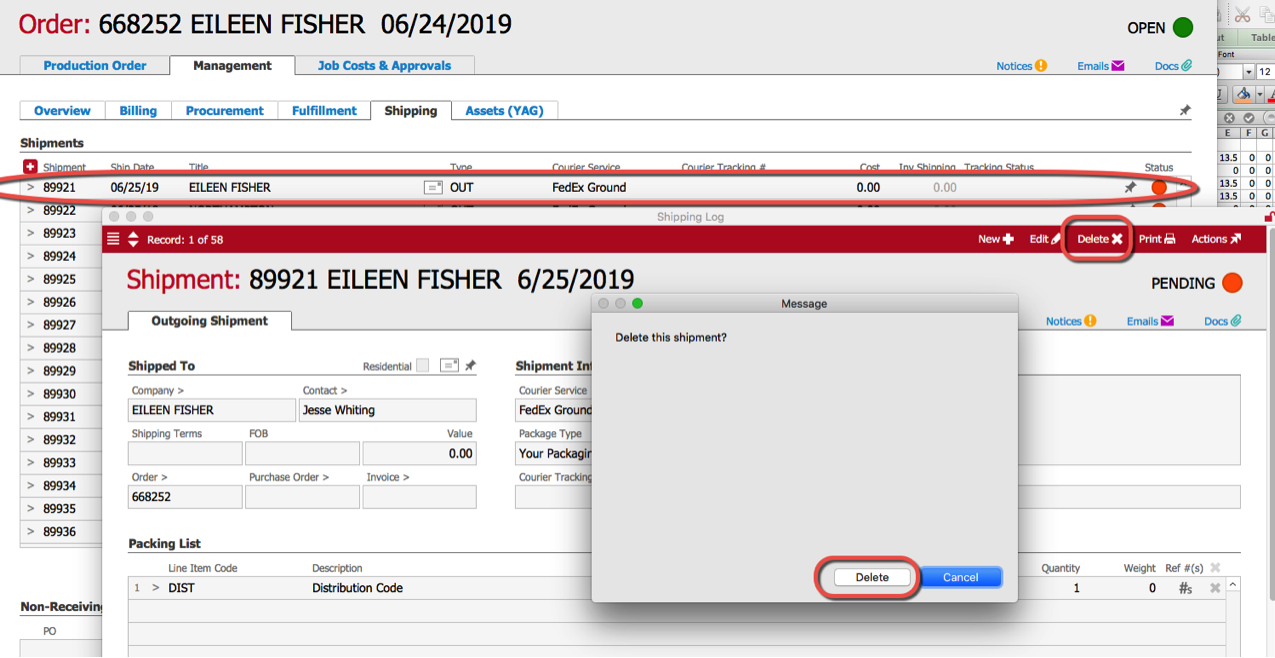Click the pin icon in shipment 89921 row

coord(1130,187)
